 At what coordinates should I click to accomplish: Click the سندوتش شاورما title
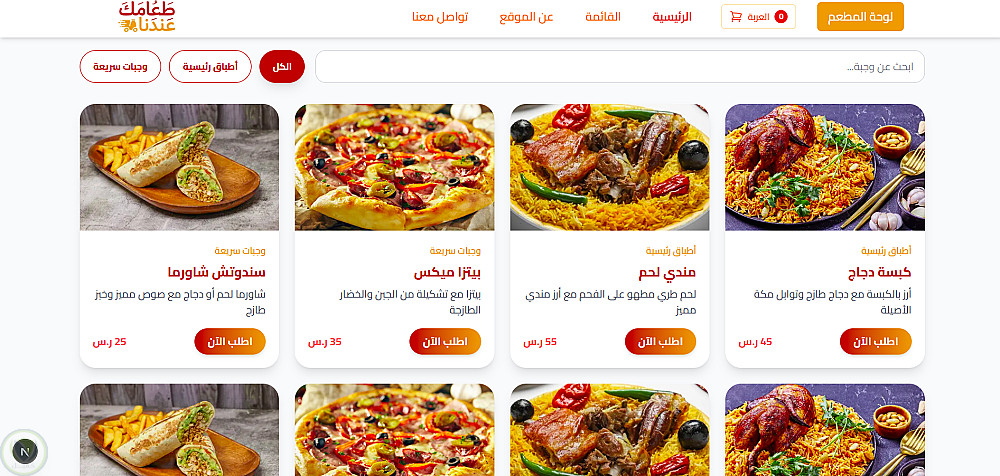(x=216, y=272)
